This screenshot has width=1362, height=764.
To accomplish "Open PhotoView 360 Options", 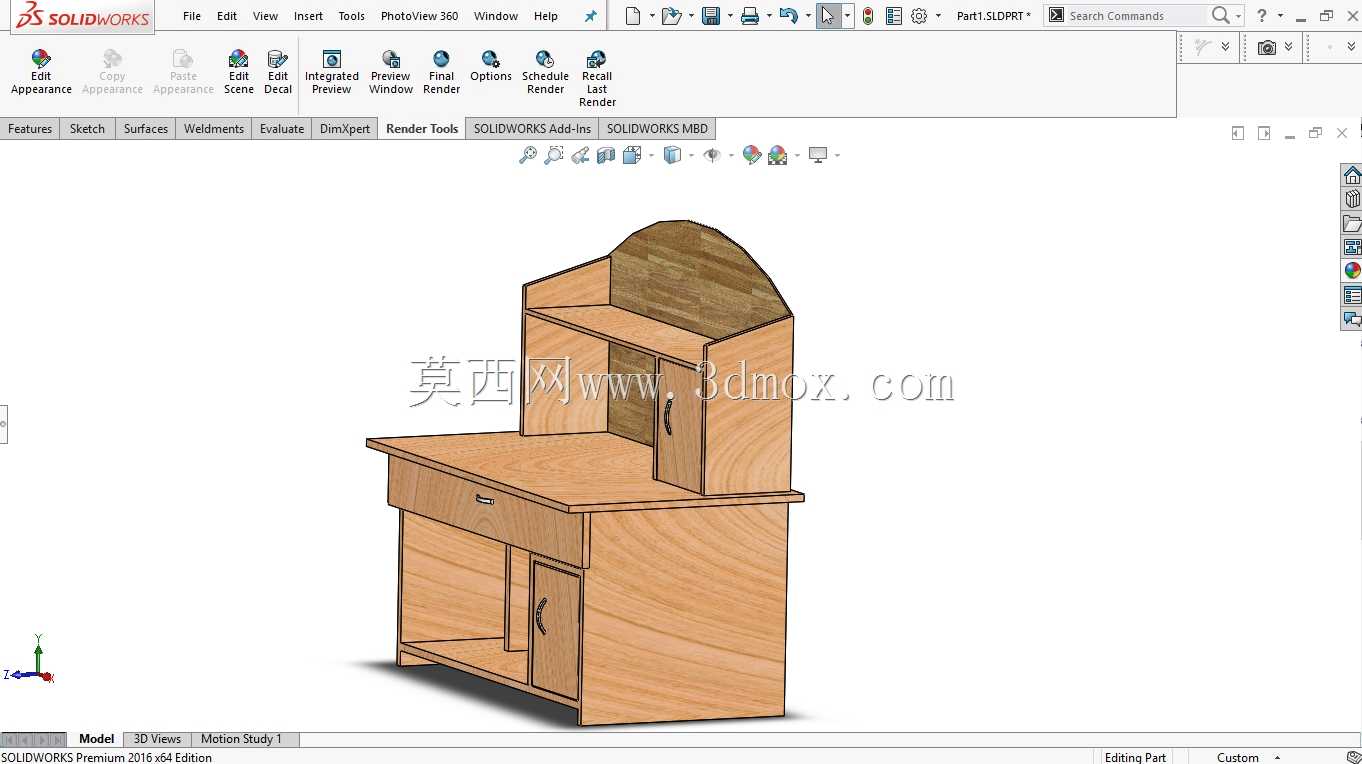I will (x=491, y=66).
